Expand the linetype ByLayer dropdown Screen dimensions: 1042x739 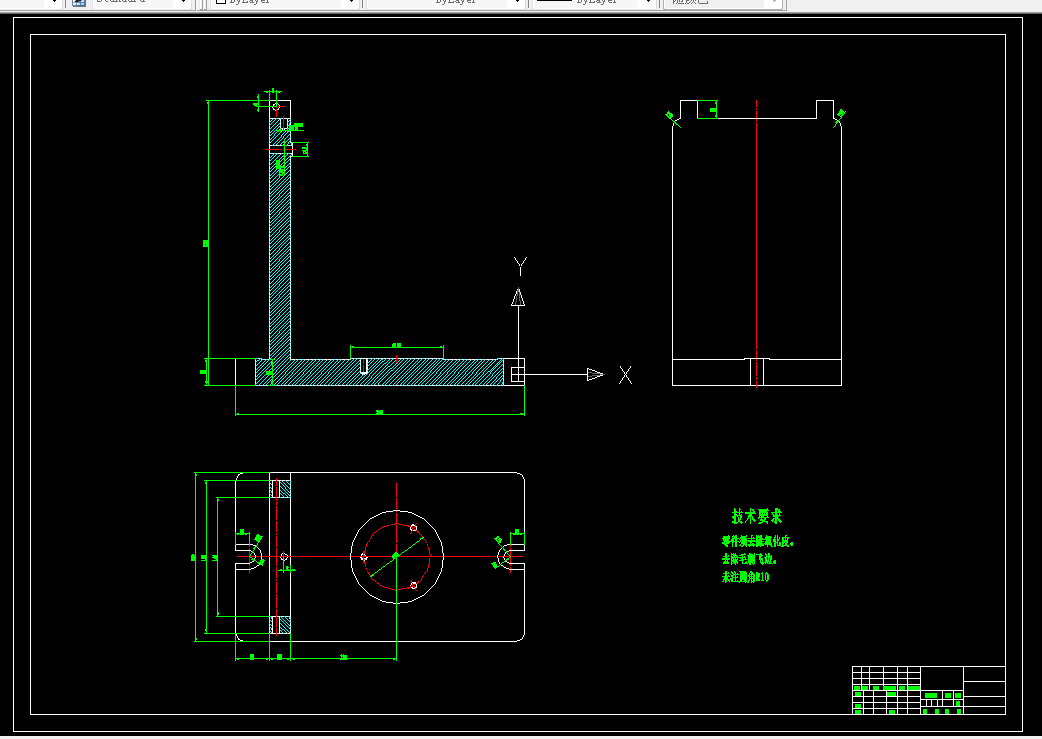click(518, 3)
